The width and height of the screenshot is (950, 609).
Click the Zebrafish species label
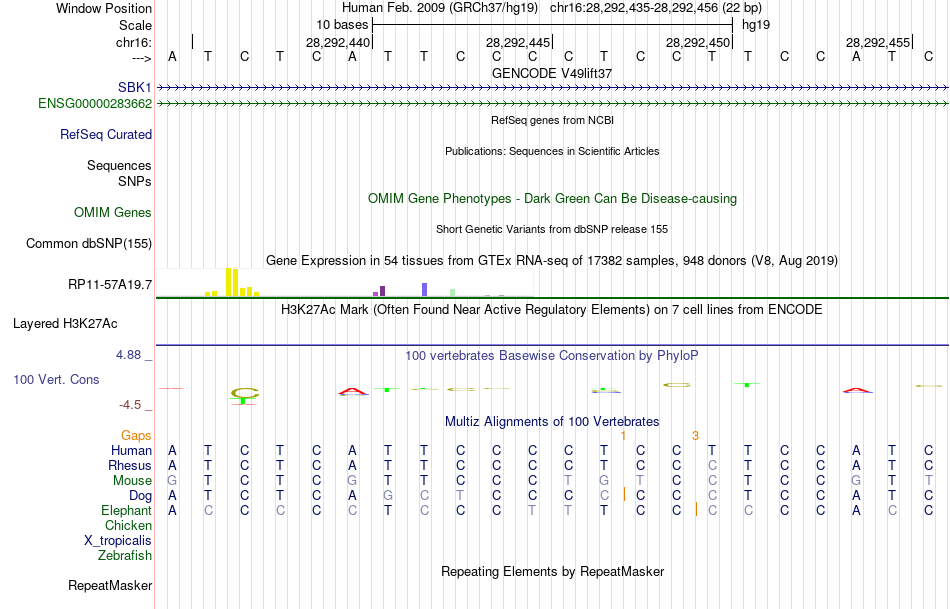[125, 556]
